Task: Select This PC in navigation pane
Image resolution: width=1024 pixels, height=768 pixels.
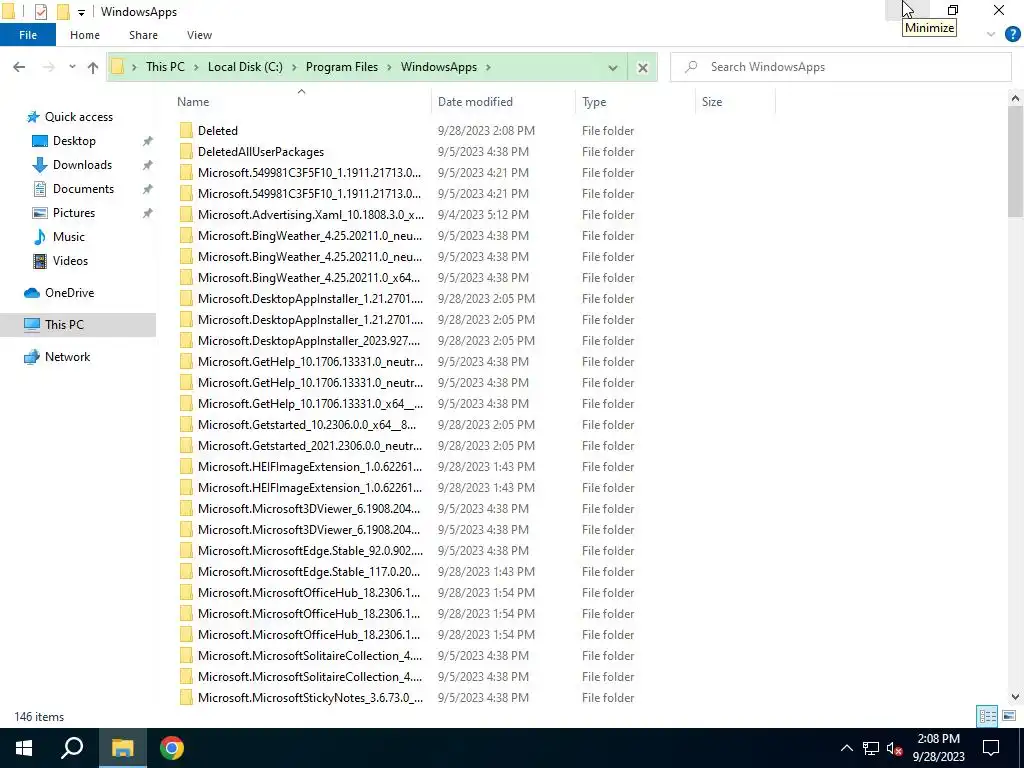Action: click(x=64, y=325)
